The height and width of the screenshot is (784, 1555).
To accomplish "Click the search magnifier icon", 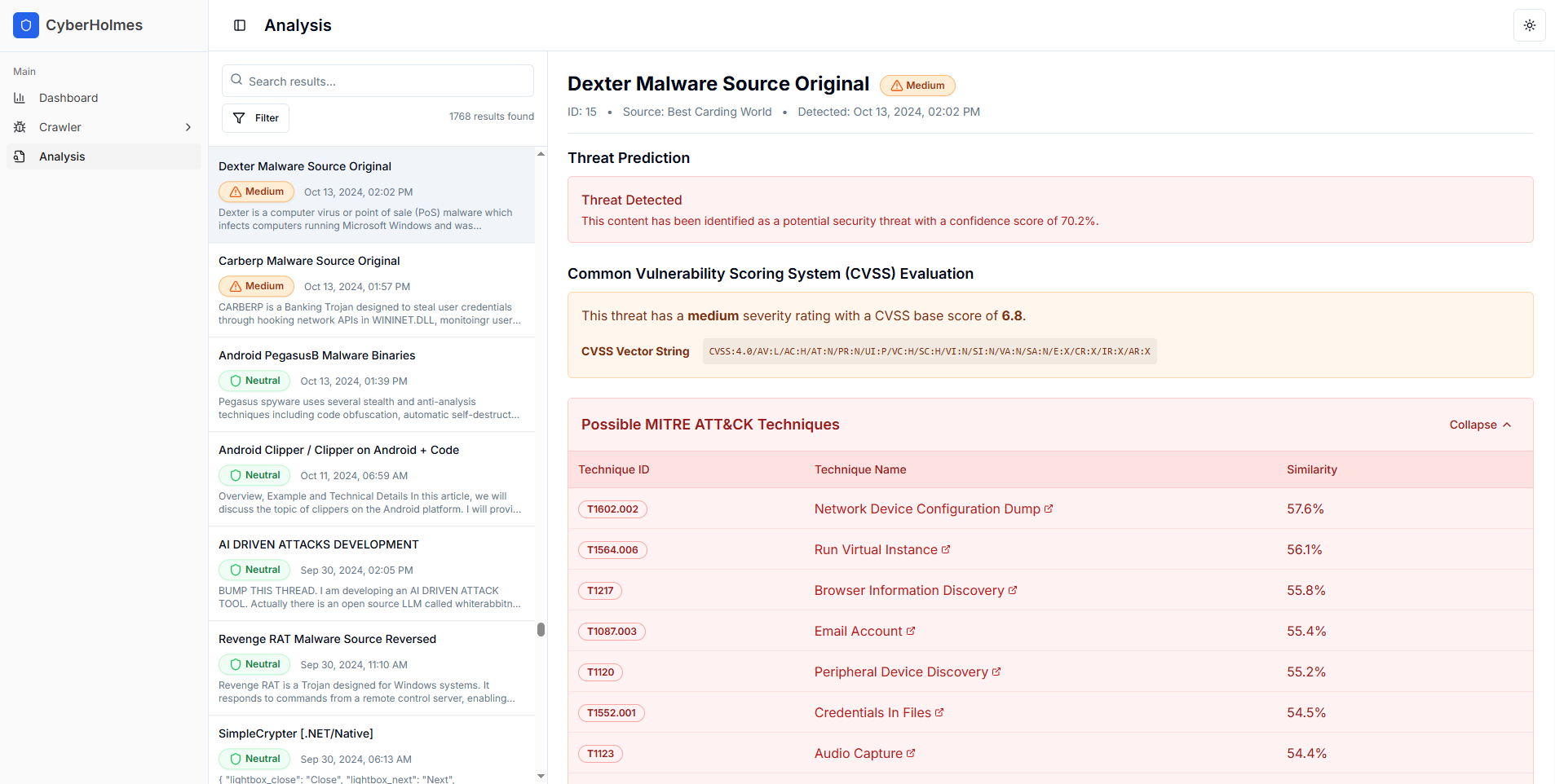I will [x=236, y=80].
